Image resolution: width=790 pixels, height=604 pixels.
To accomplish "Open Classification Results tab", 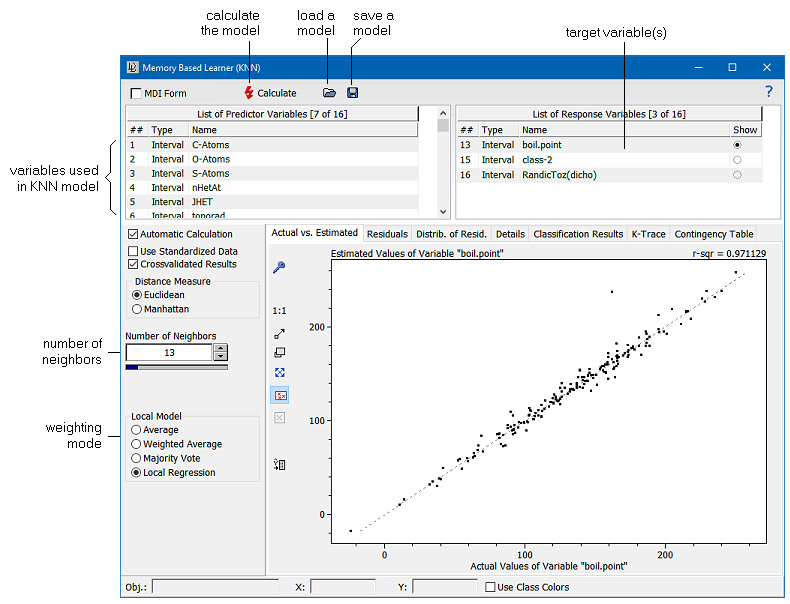I will [578, 234].
